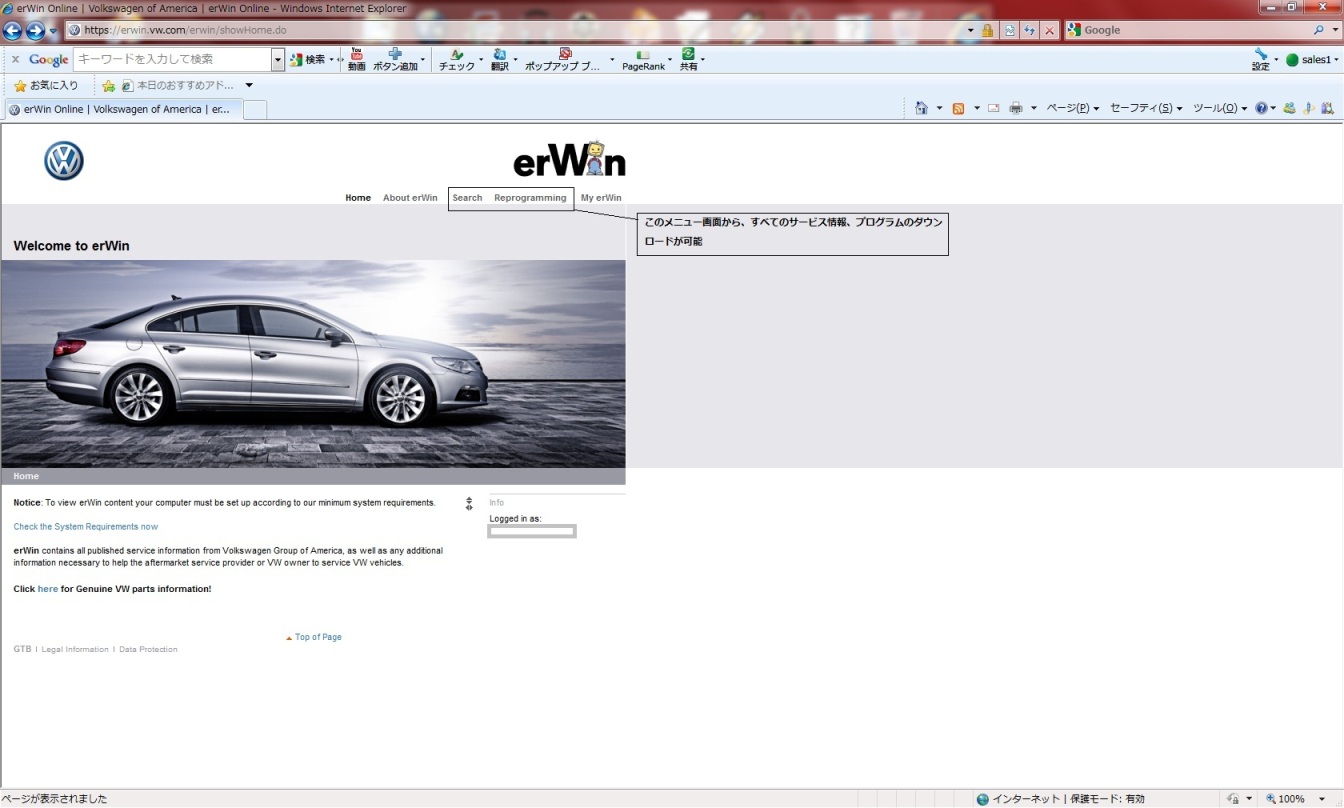Open the My erWin nav item
This screenshot has height=808, width=1344.
coord(601,198)
